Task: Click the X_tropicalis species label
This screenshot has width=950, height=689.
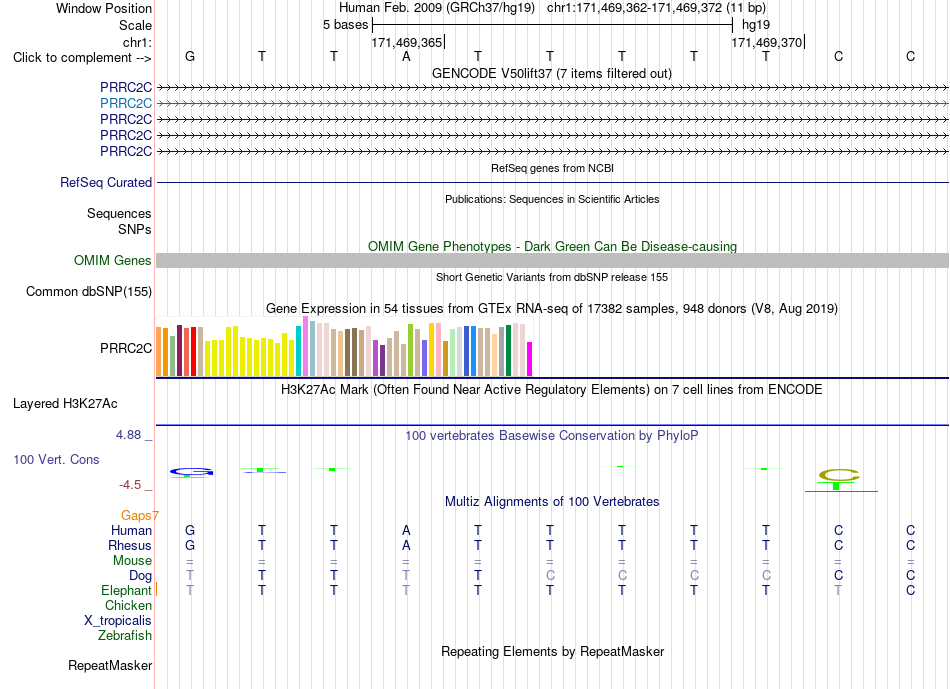Action: pyautogui.click(x=118, y=621)
